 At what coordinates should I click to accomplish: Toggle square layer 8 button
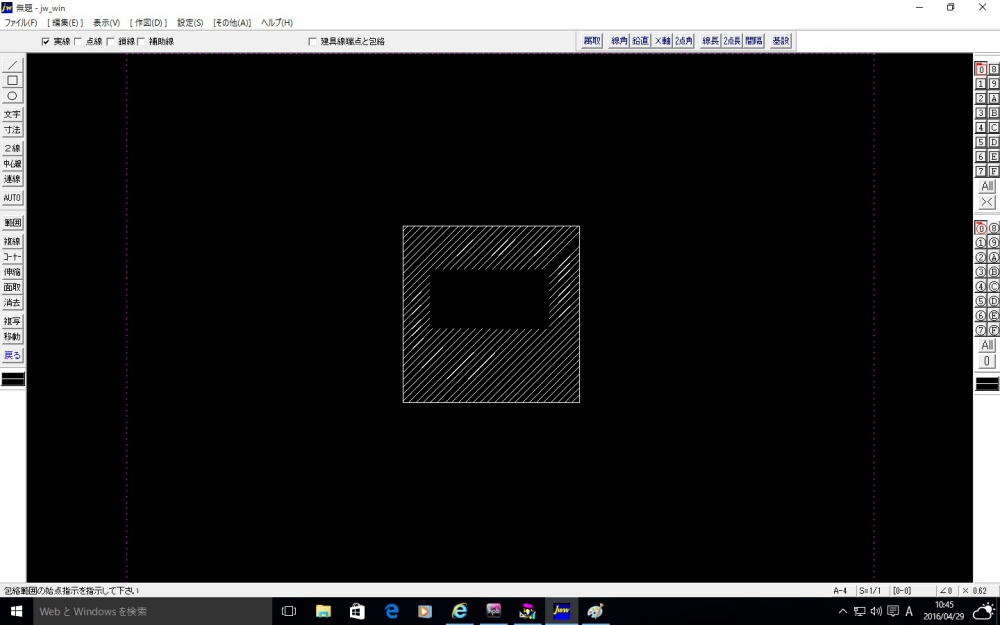pos(994,69)
